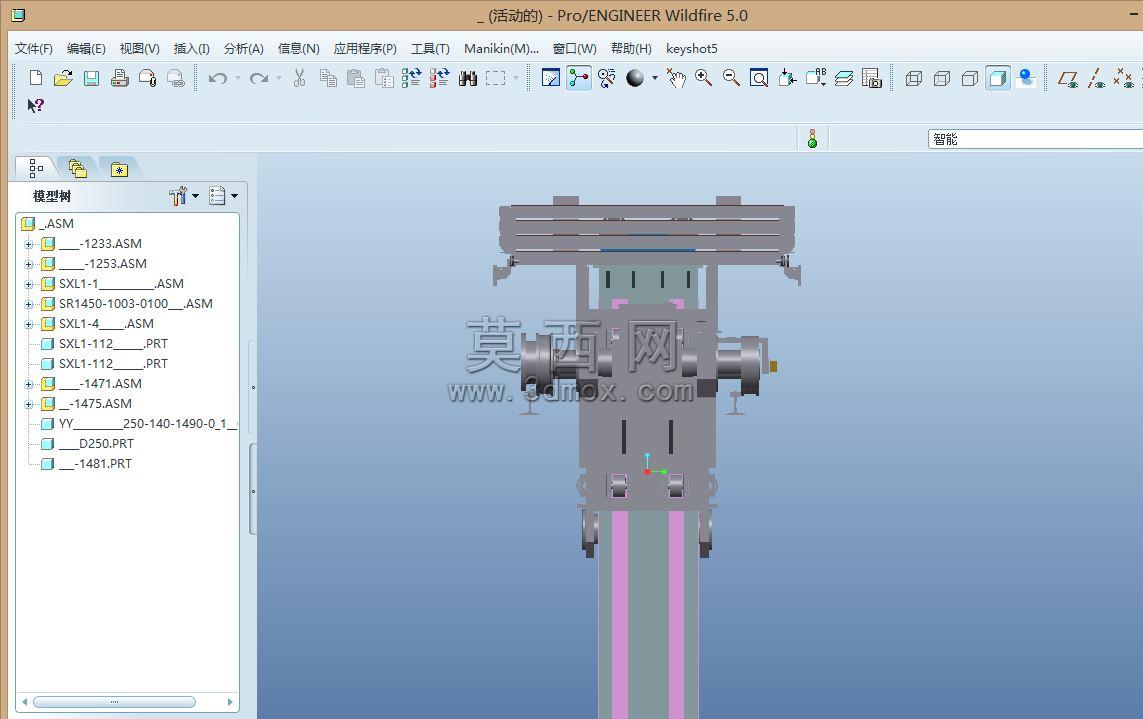Expand the SXL1-4 assembly node
This screenshot has height=719, width=1143.
click(28, 324)
